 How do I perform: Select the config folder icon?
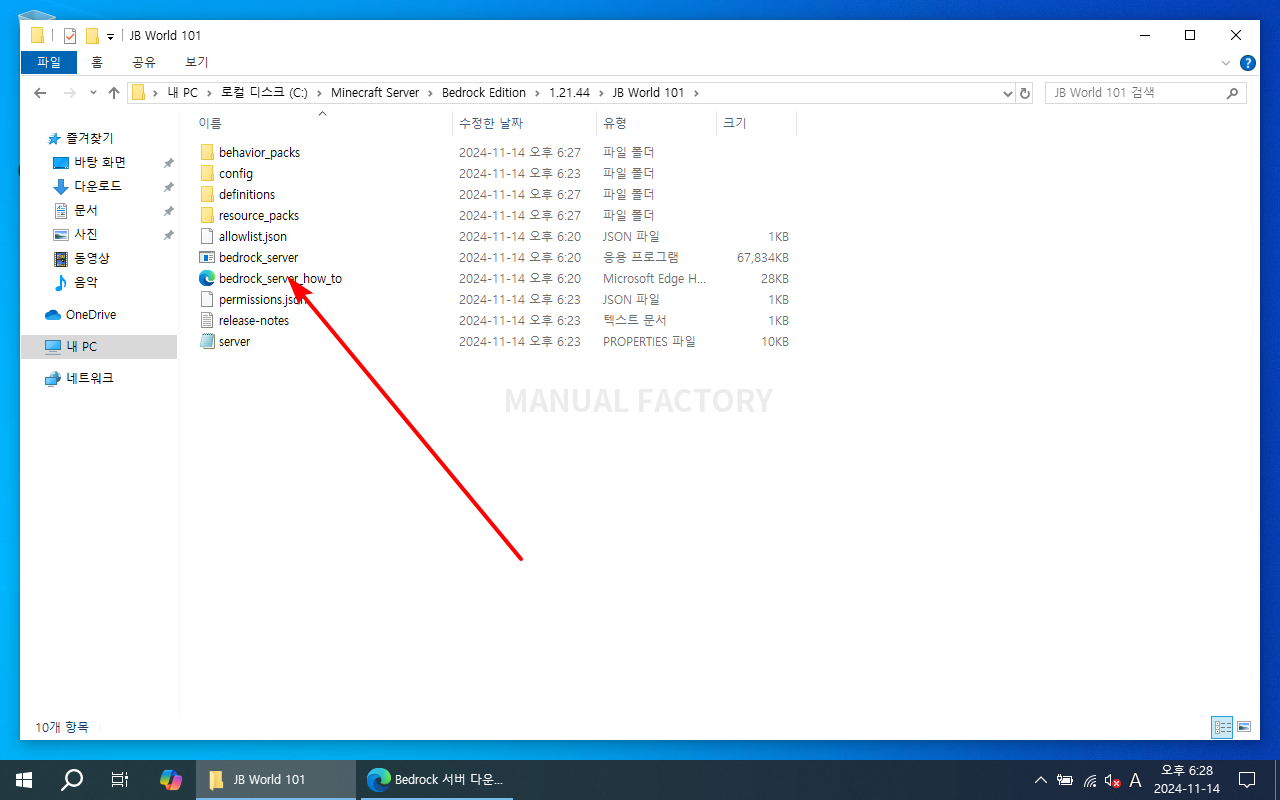207,173
